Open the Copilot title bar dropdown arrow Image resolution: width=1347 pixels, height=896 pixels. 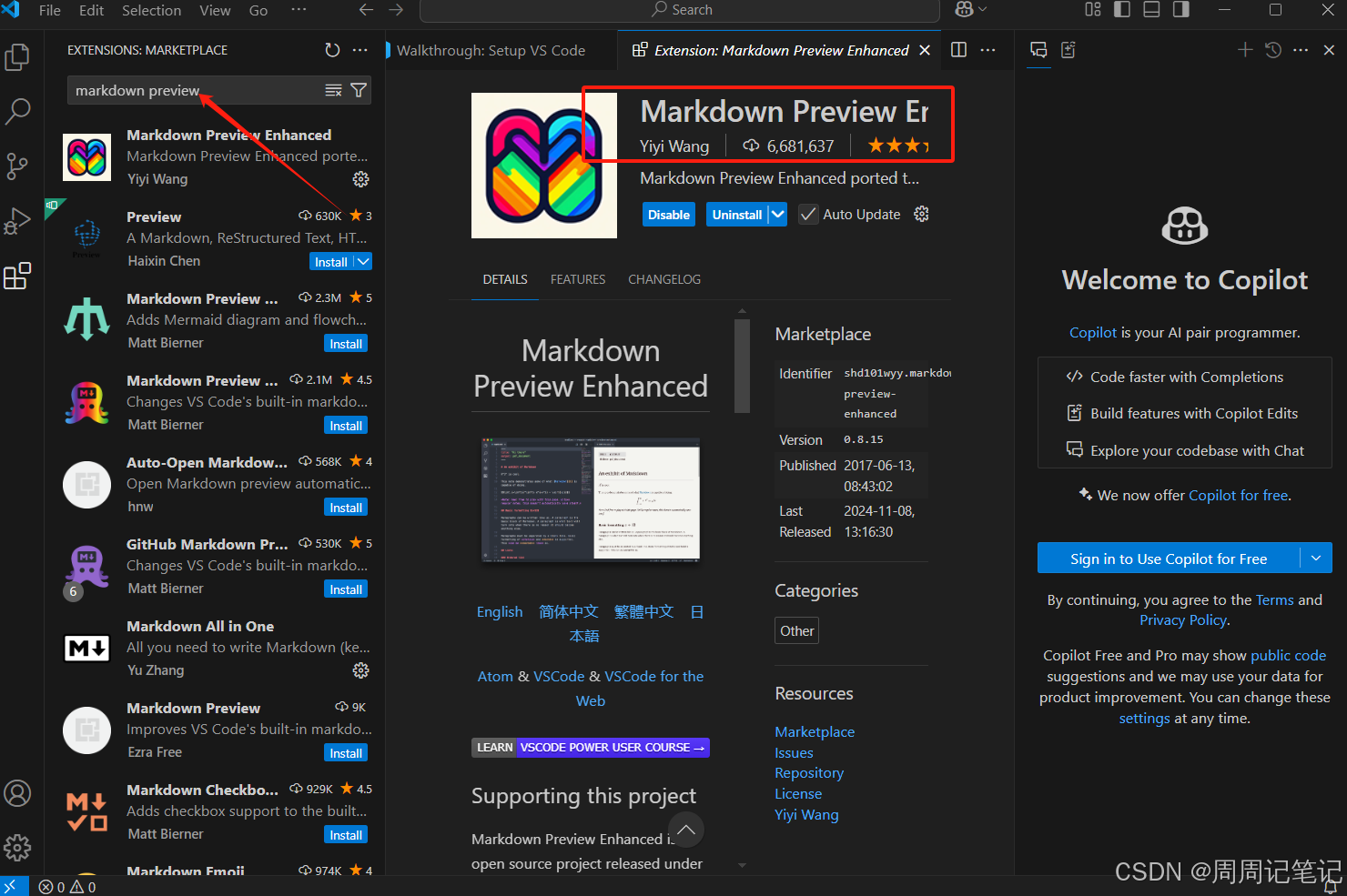coord(982,9)
